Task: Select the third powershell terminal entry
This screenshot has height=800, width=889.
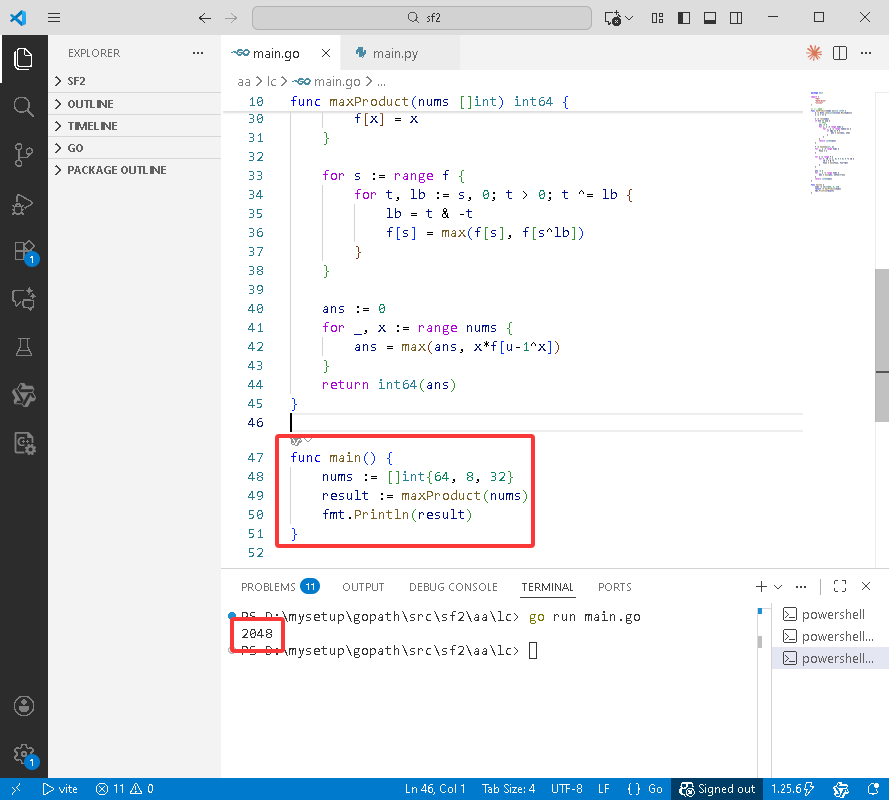Action: point(830,658)
